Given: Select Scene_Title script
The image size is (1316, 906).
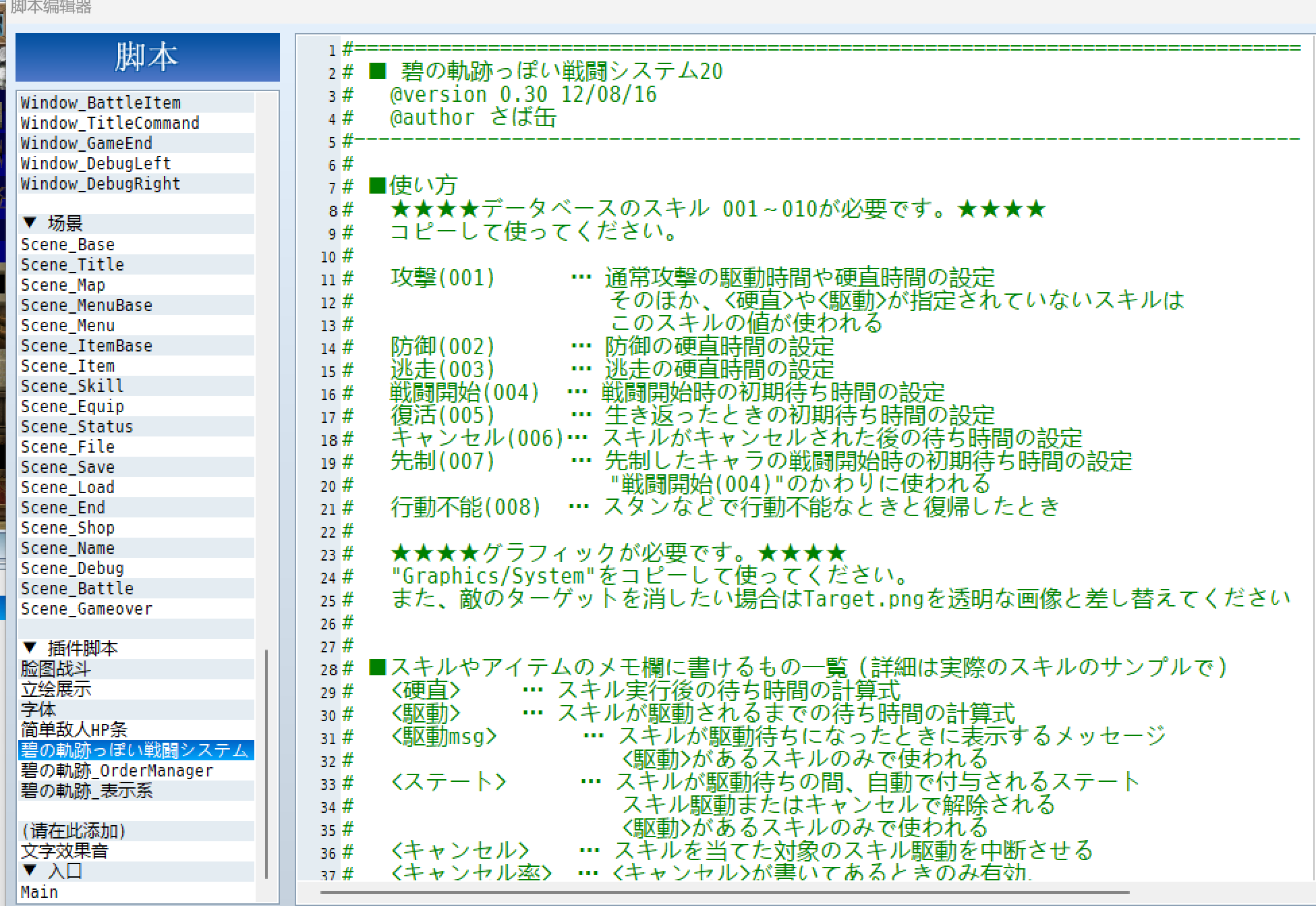Looking at the screenshot, I should coord(136,264).
